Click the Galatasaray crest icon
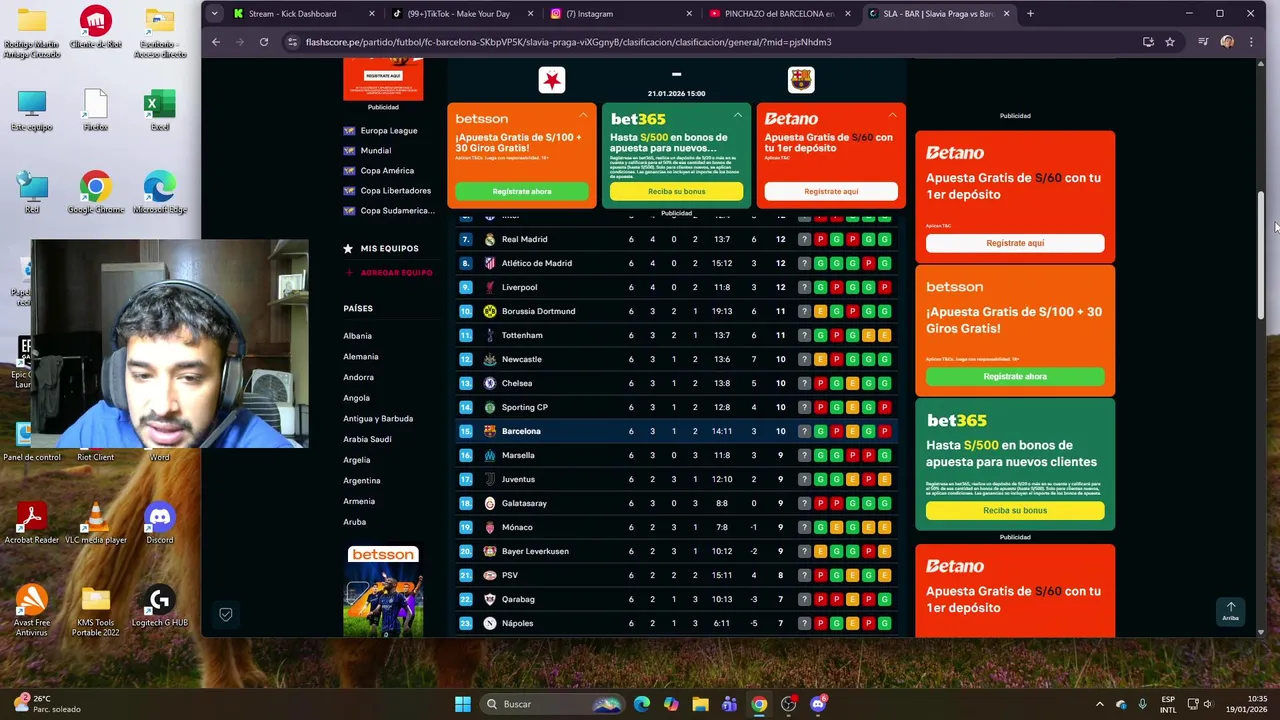1280x720 pixels. click(490, 503)
